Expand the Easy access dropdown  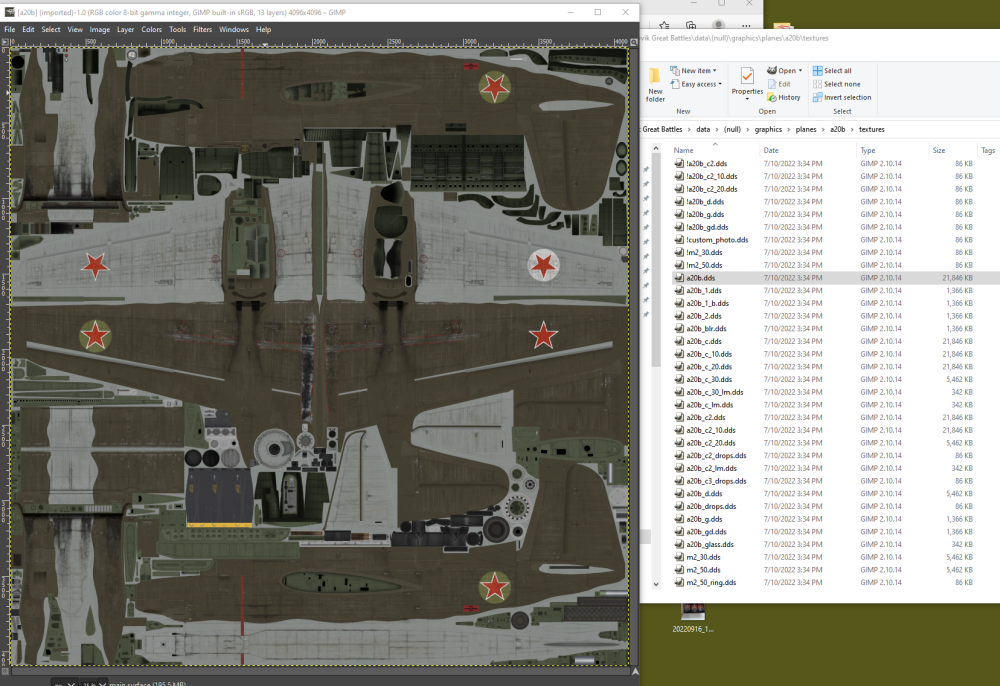(720, 84)
